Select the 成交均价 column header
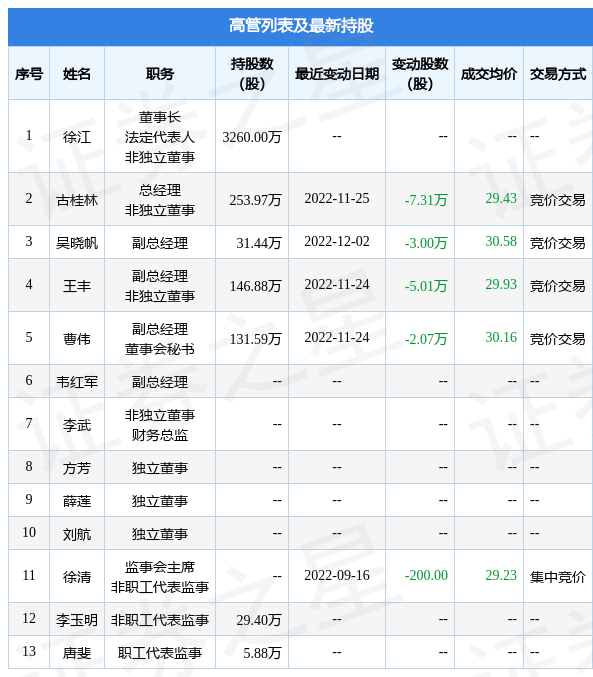The width and height of the screenshot is (593, 677). 489,73
